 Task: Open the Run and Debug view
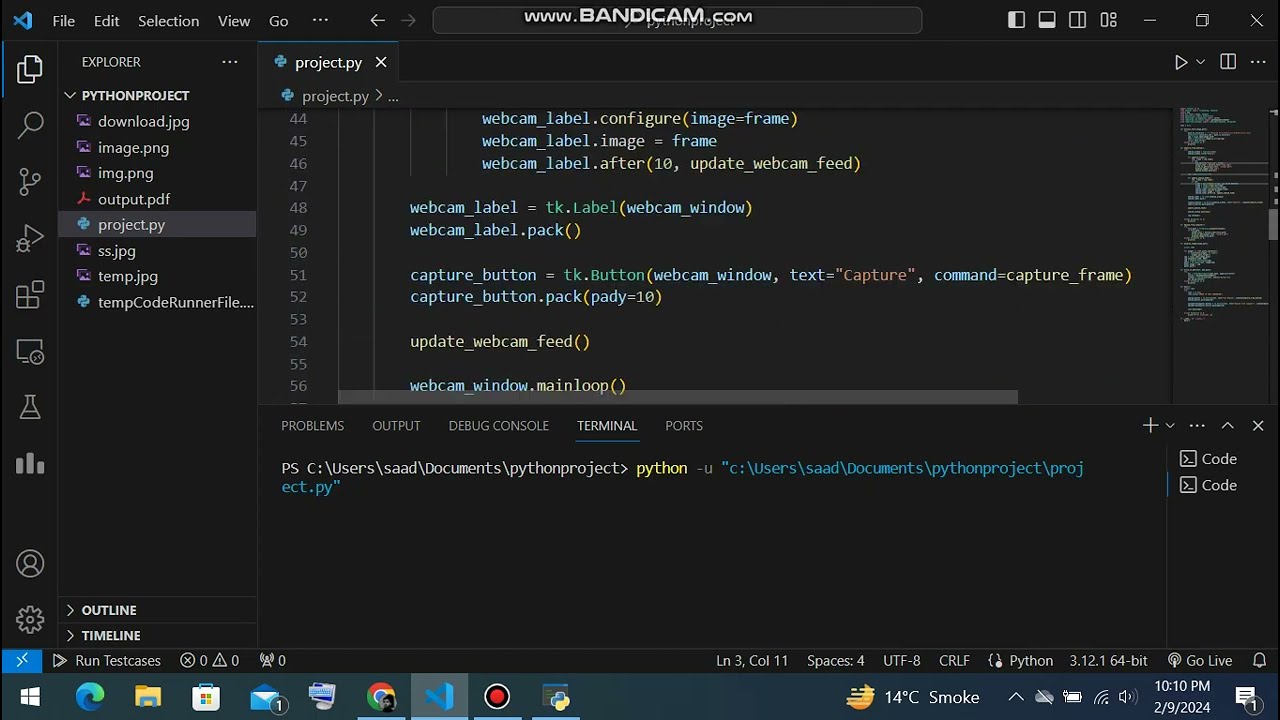30,238
